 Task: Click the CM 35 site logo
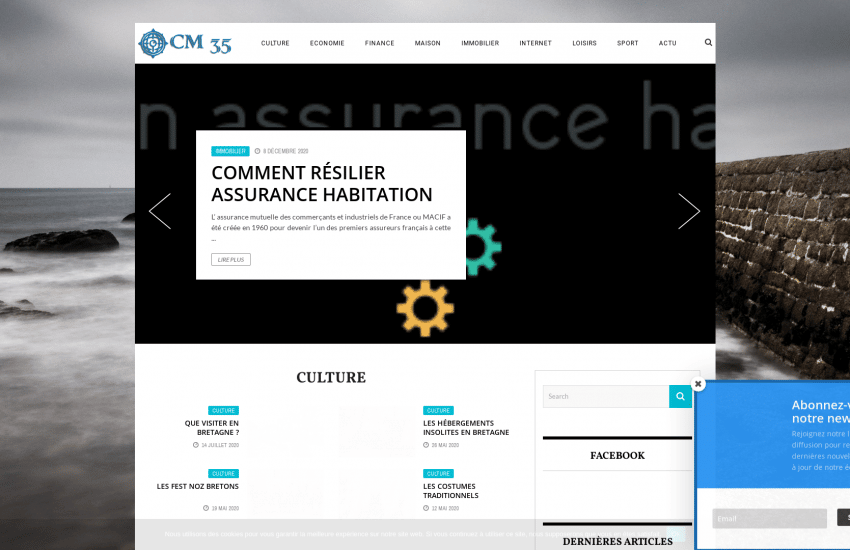click(x=185, y=43)
